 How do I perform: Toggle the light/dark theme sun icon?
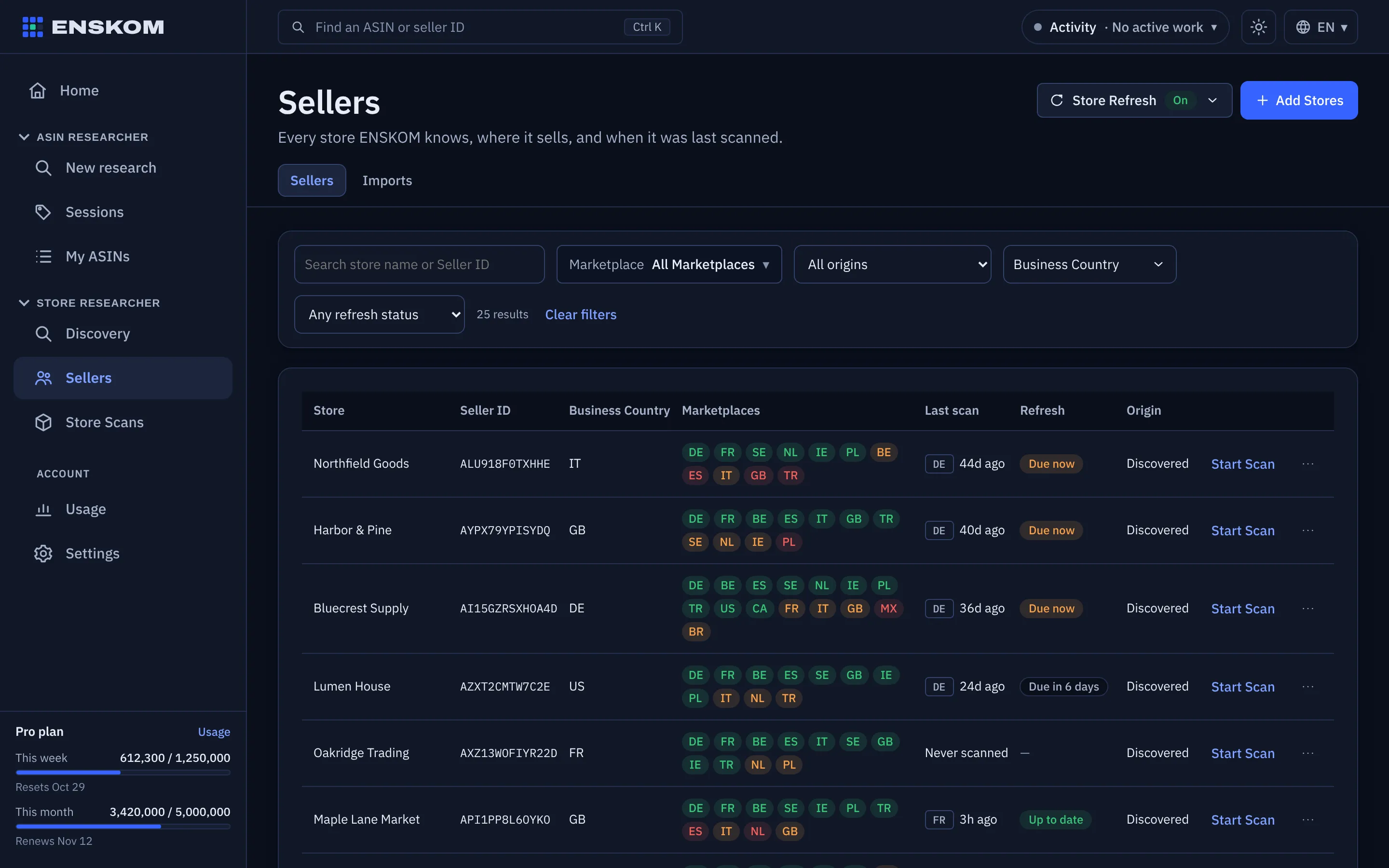pos(1258,27)
